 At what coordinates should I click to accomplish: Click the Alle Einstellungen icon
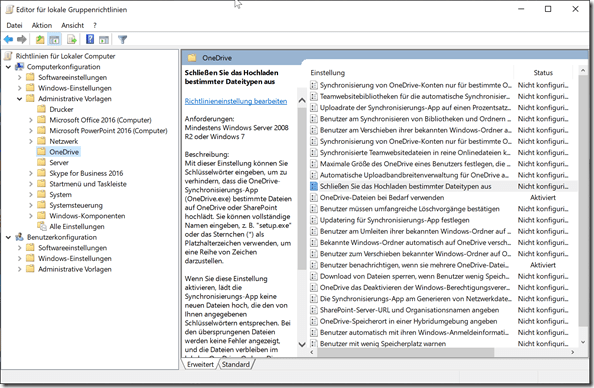coord(42,227)
